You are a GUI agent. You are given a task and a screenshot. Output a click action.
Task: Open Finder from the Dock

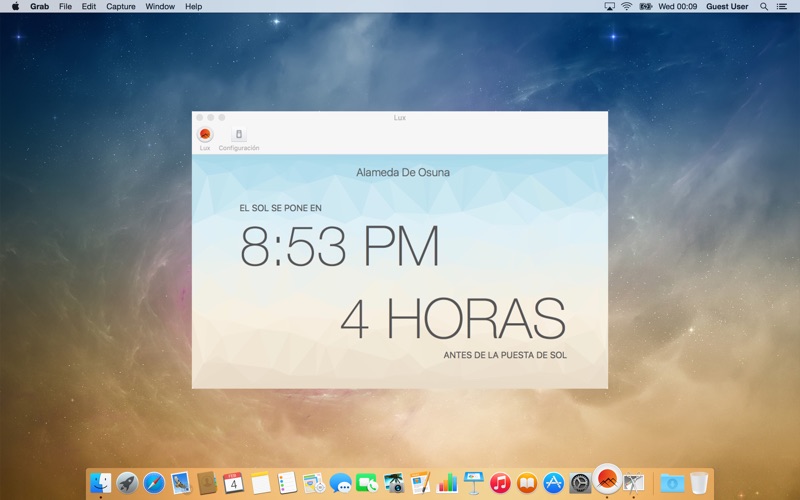pos(101,482)
